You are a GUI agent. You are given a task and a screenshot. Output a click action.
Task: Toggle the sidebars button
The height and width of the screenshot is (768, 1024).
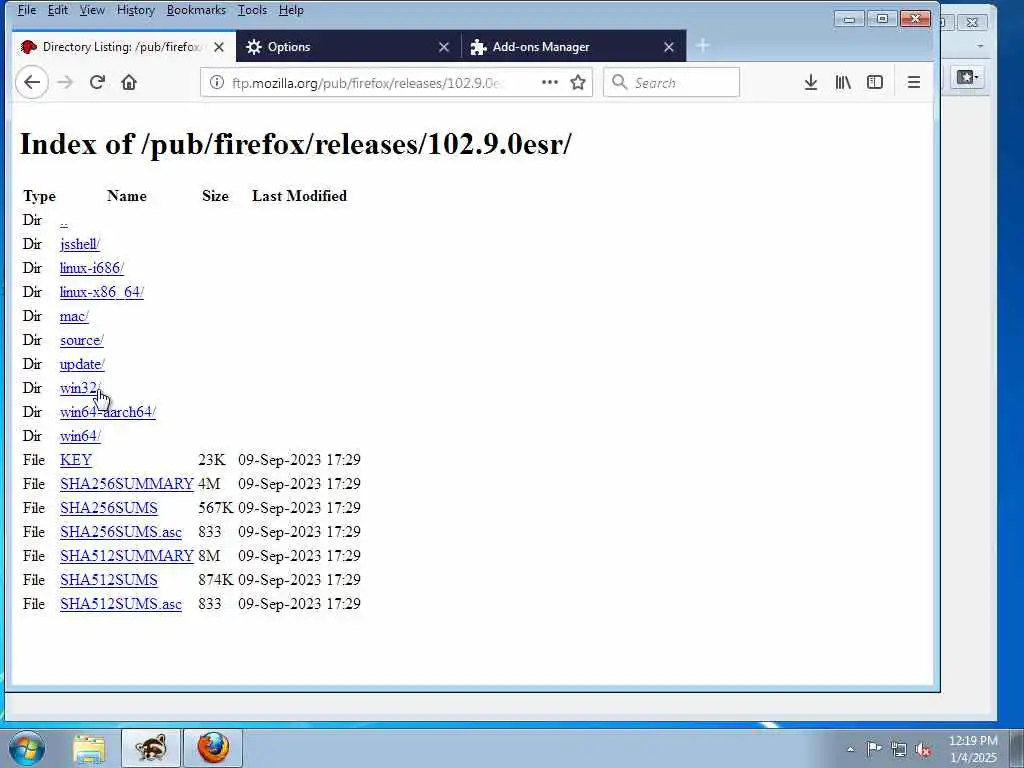875,82
